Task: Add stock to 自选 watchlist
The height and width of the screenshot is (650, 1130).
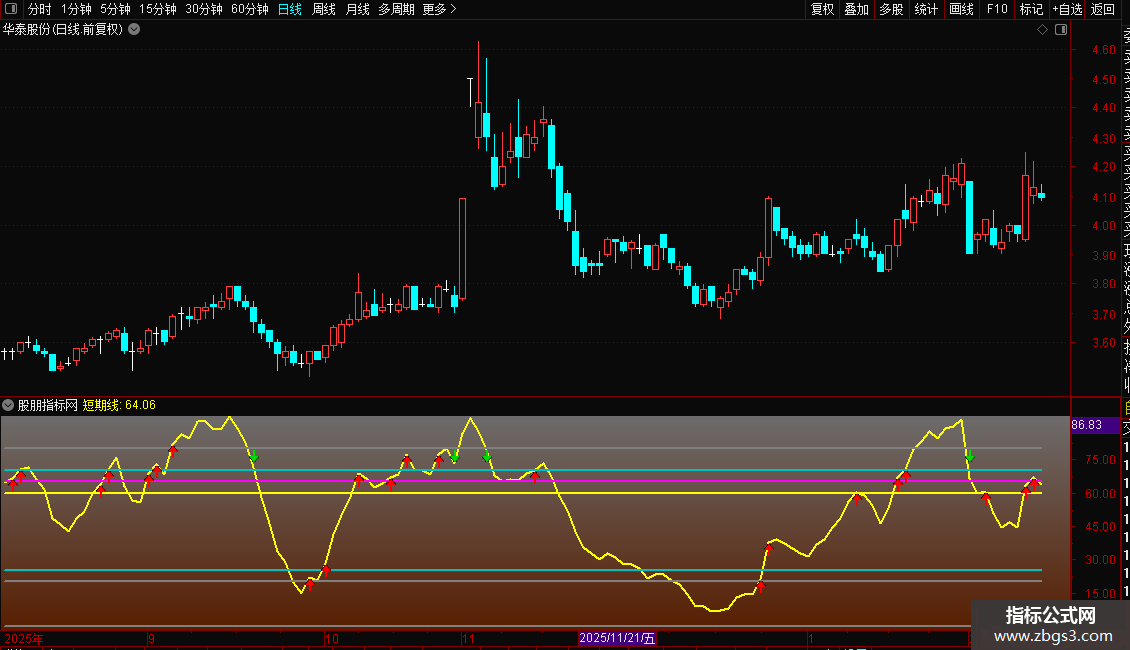Action: (1067, 9)
